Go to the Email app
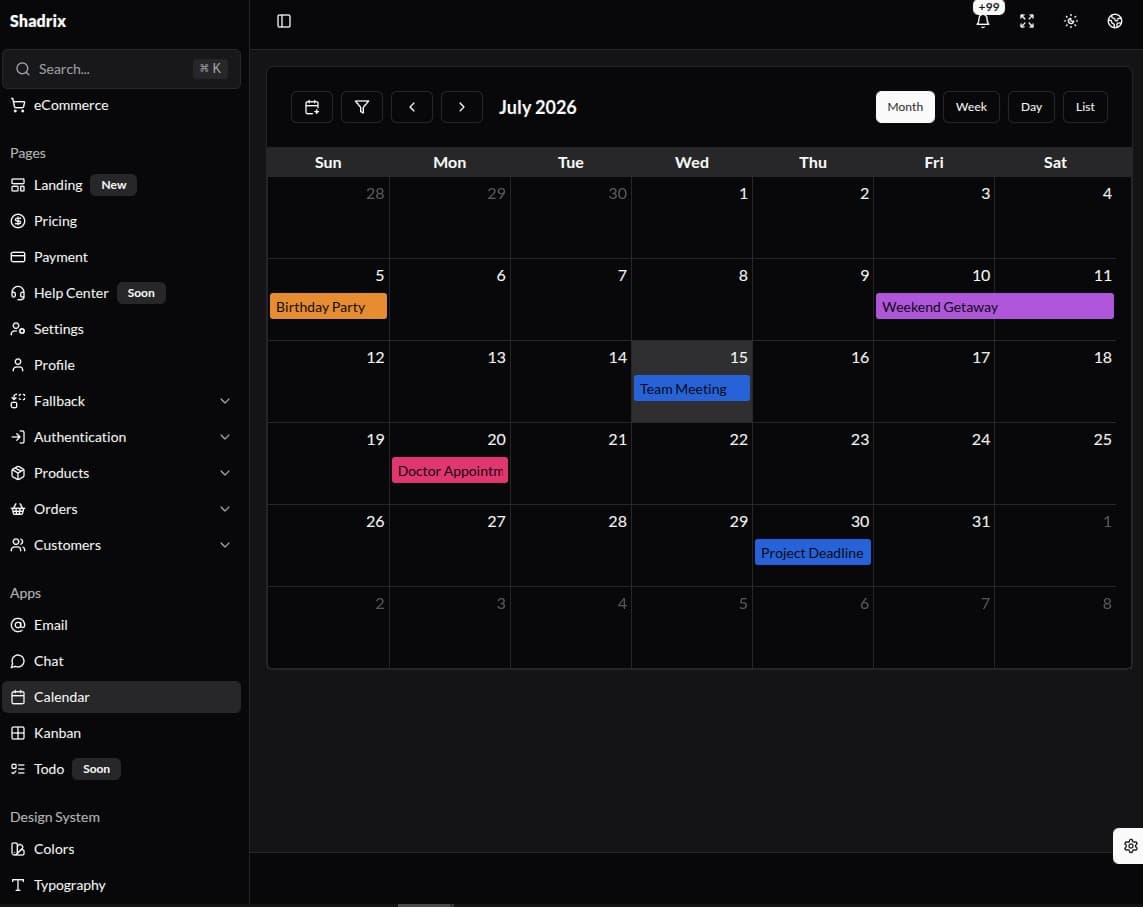Image resolution: width=1143 pixels, height=907 pixels. [x=122, y=625]
